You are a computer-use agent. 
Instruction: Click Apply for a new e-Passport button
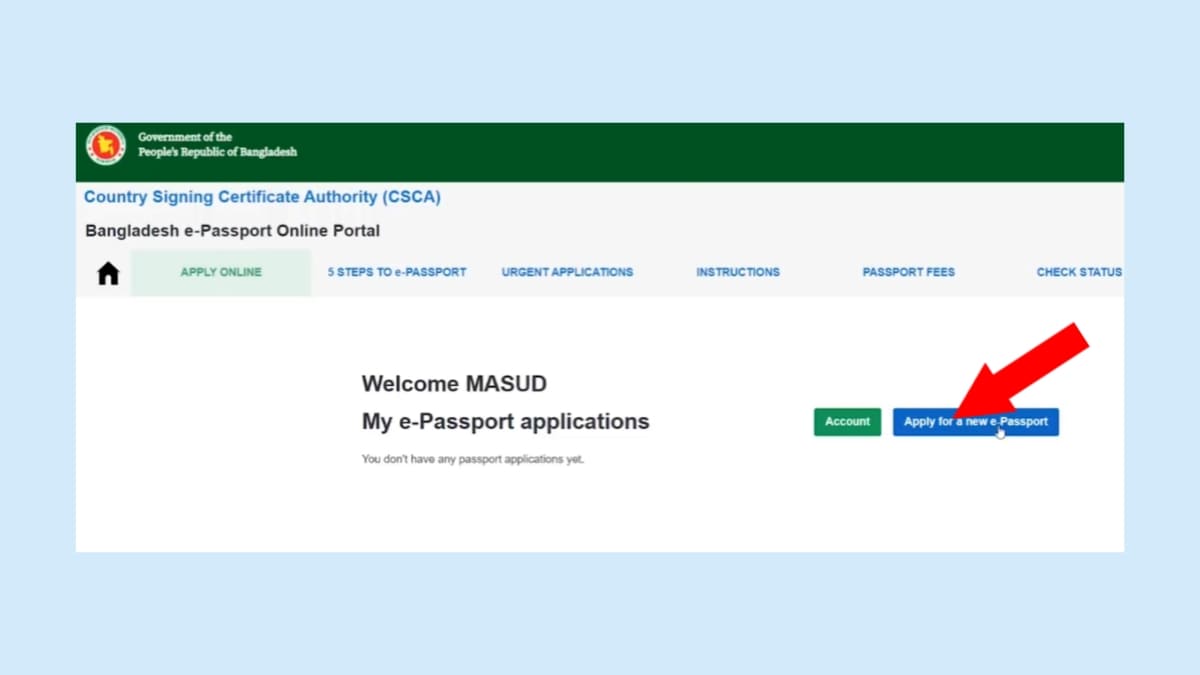click(x=975, y=422)
